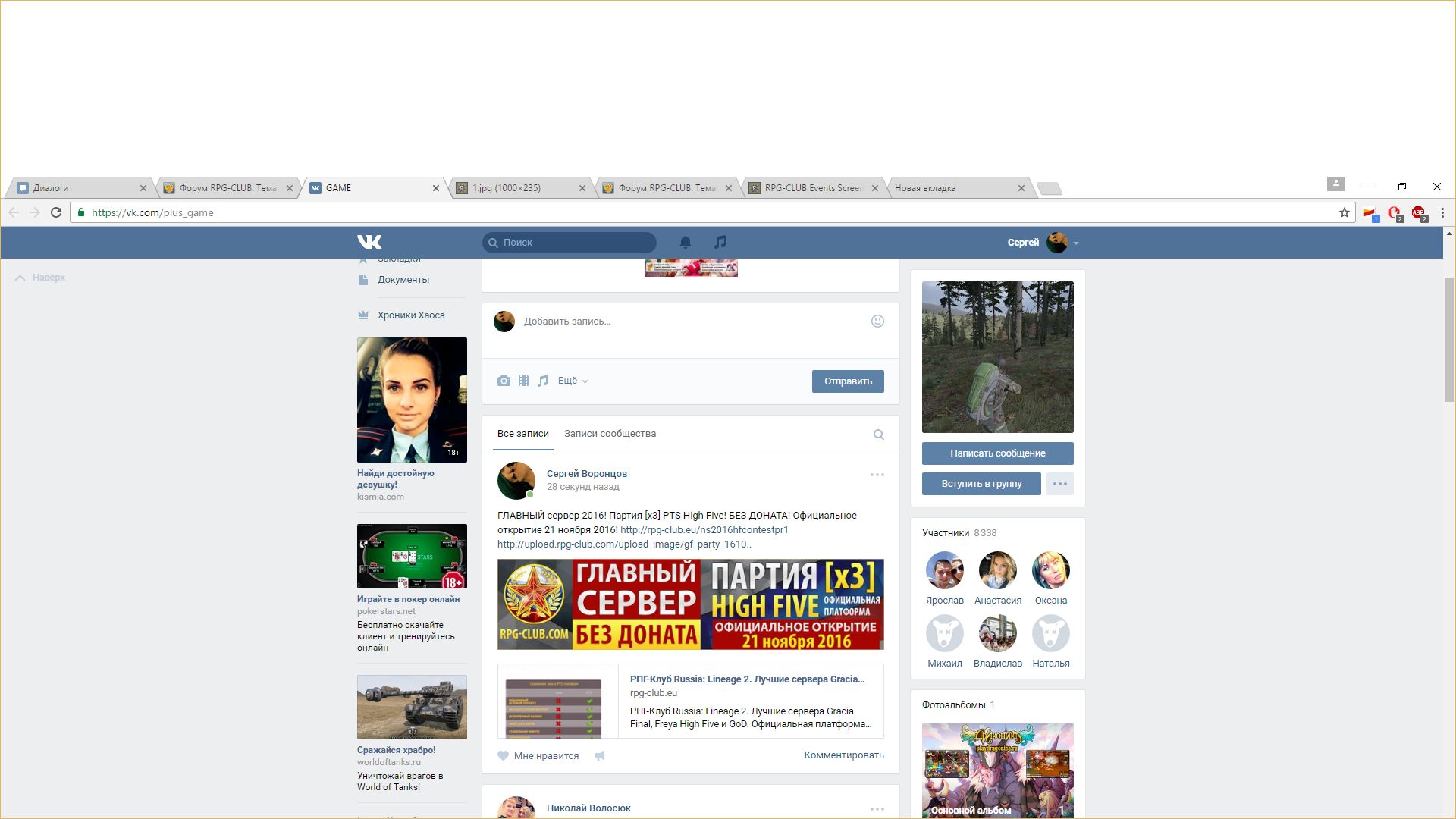Click the Chrome user profile icon
Viewport: 1456px width, 819px height.
1335,184
